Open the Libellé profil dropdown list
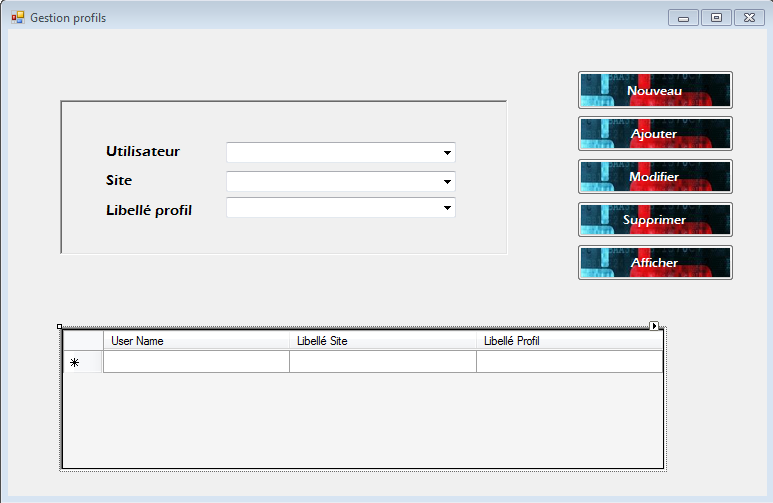 coord(447,208)
